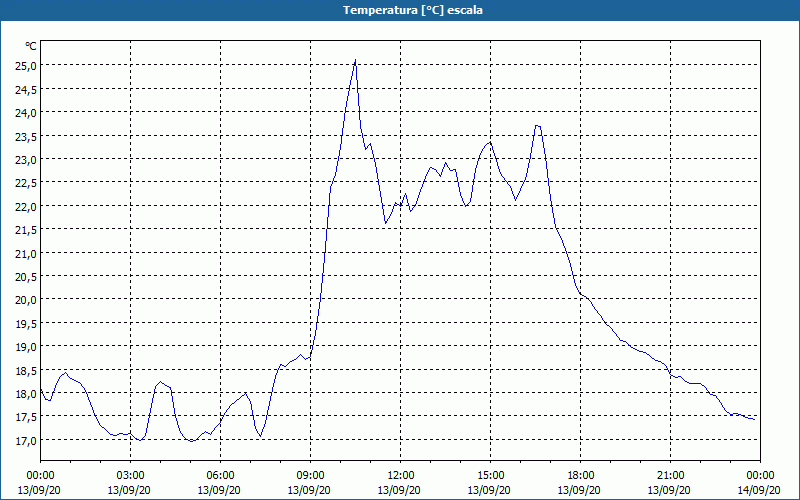This screenshot has height=500, width=800.
Task: Click the 21,5 axis label
Action: [26, 230]
